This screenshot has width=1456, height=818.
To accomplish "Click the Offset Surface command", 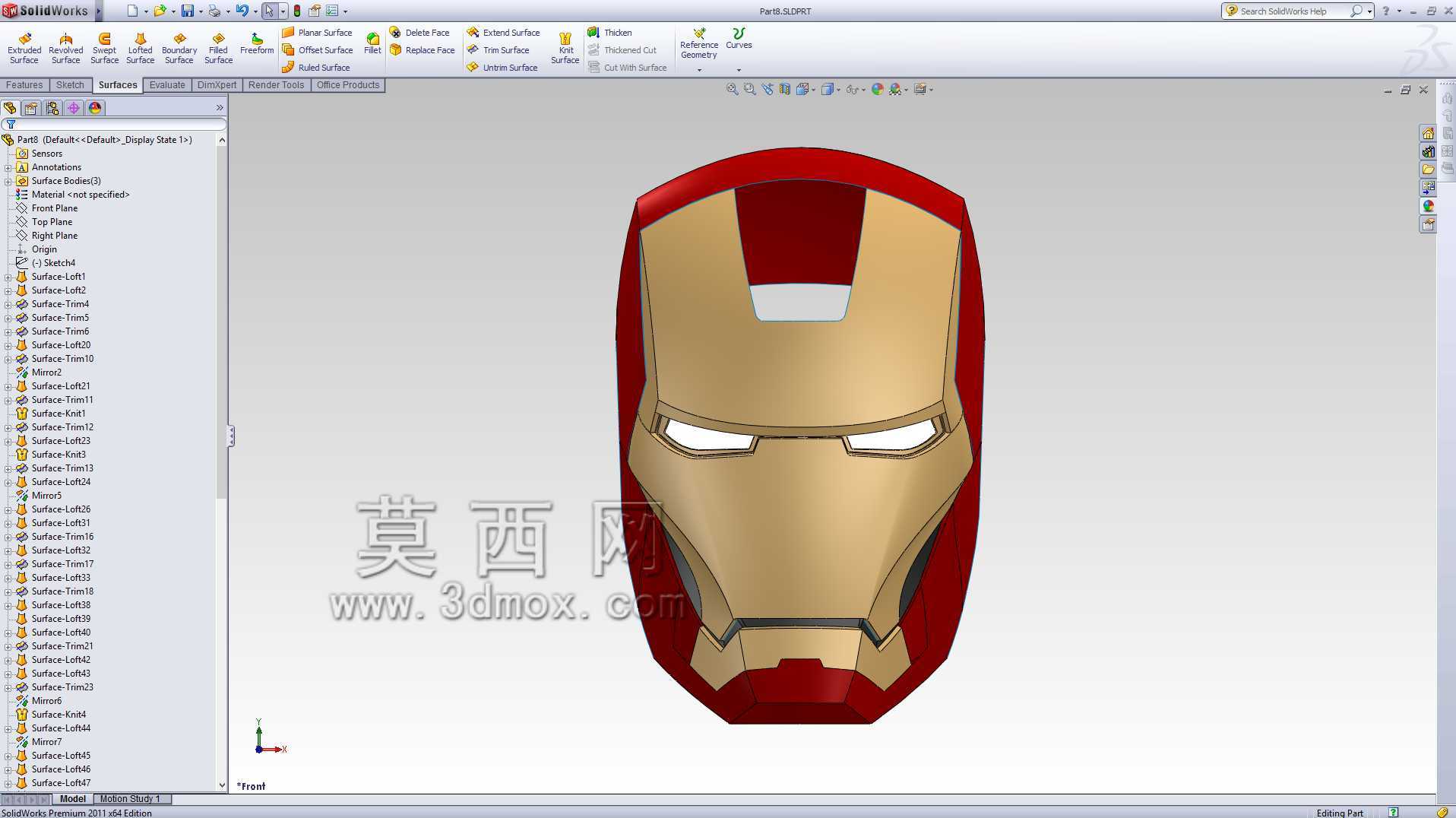I will tap(318, 50).
